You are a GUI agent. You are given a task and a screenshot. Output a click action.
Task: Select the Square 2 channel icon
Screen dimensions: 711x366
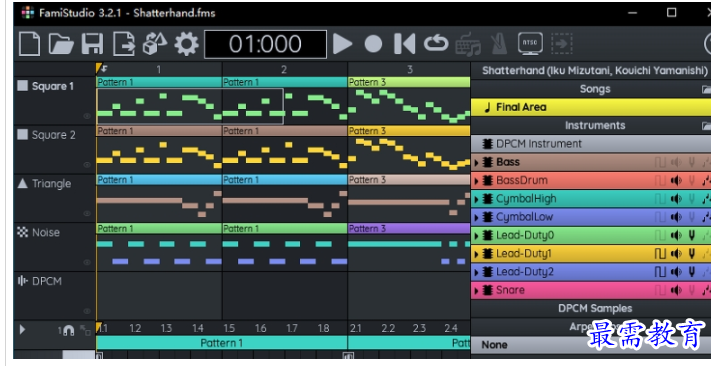point(22,135)
